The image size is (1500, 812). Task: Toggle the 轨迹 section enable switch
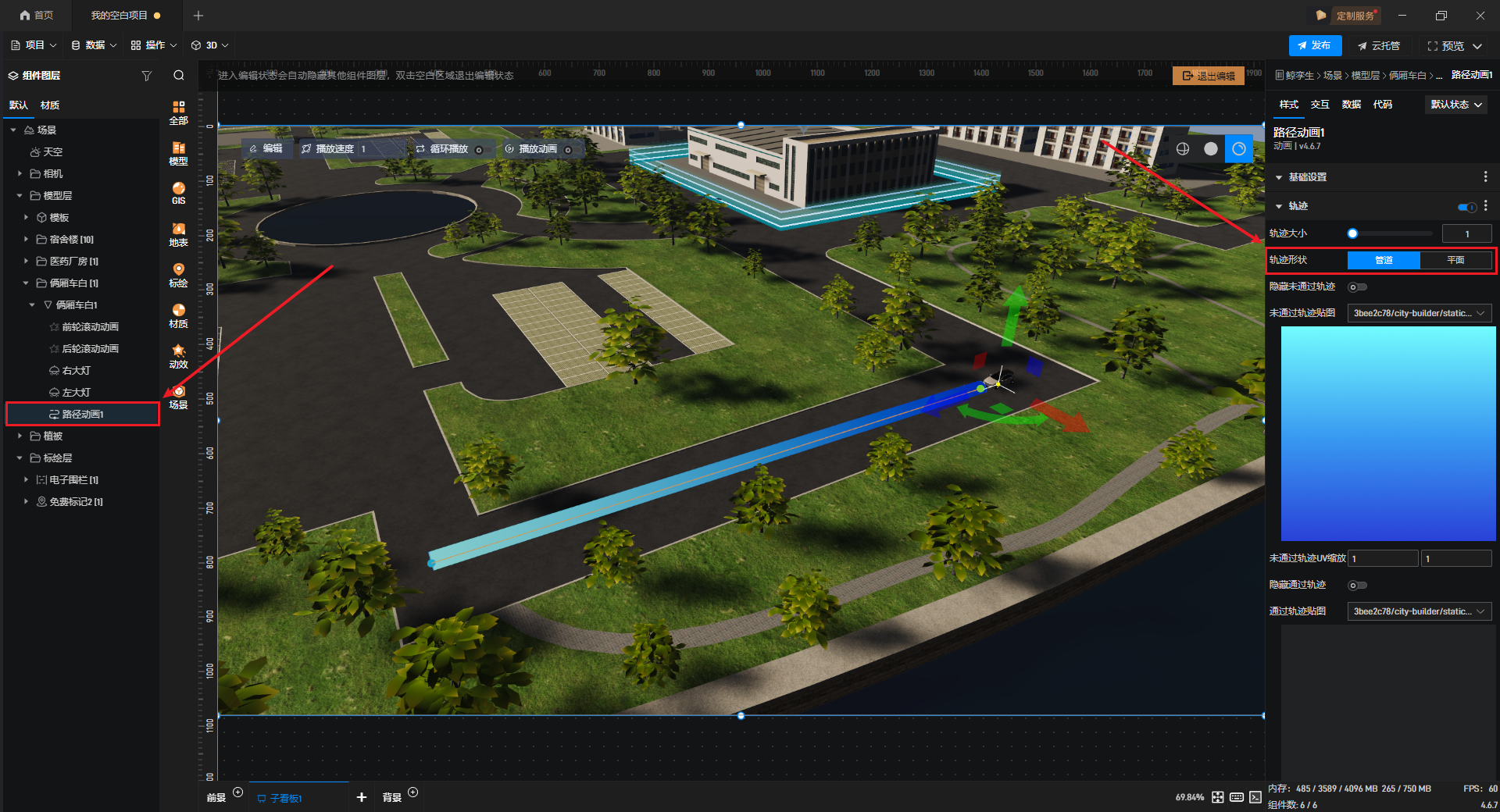(x=1466, y=207)
